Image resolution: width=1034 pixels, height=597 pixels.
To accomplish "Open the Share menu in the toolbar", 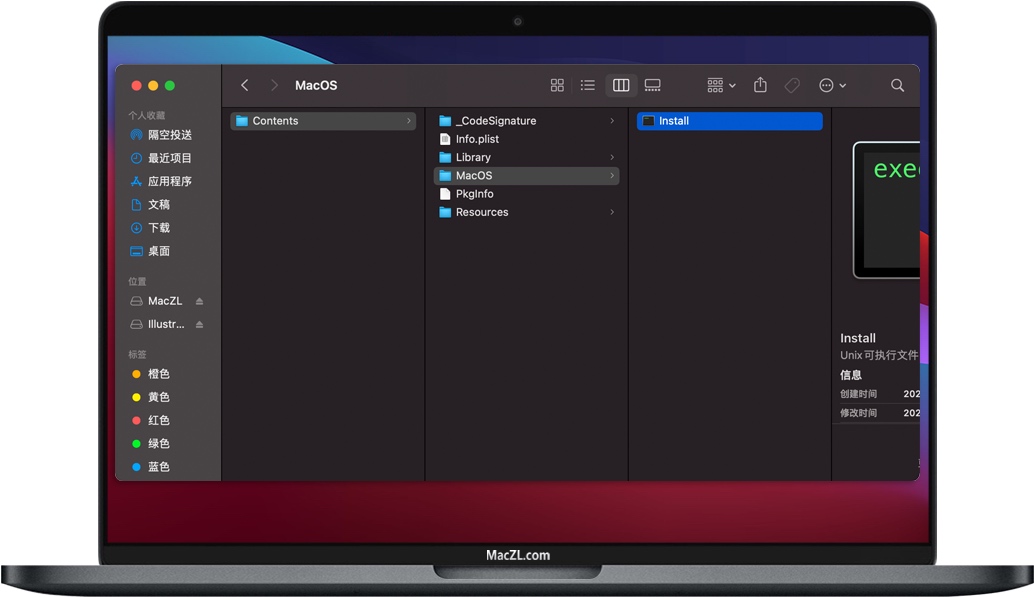I will point(760,85).
